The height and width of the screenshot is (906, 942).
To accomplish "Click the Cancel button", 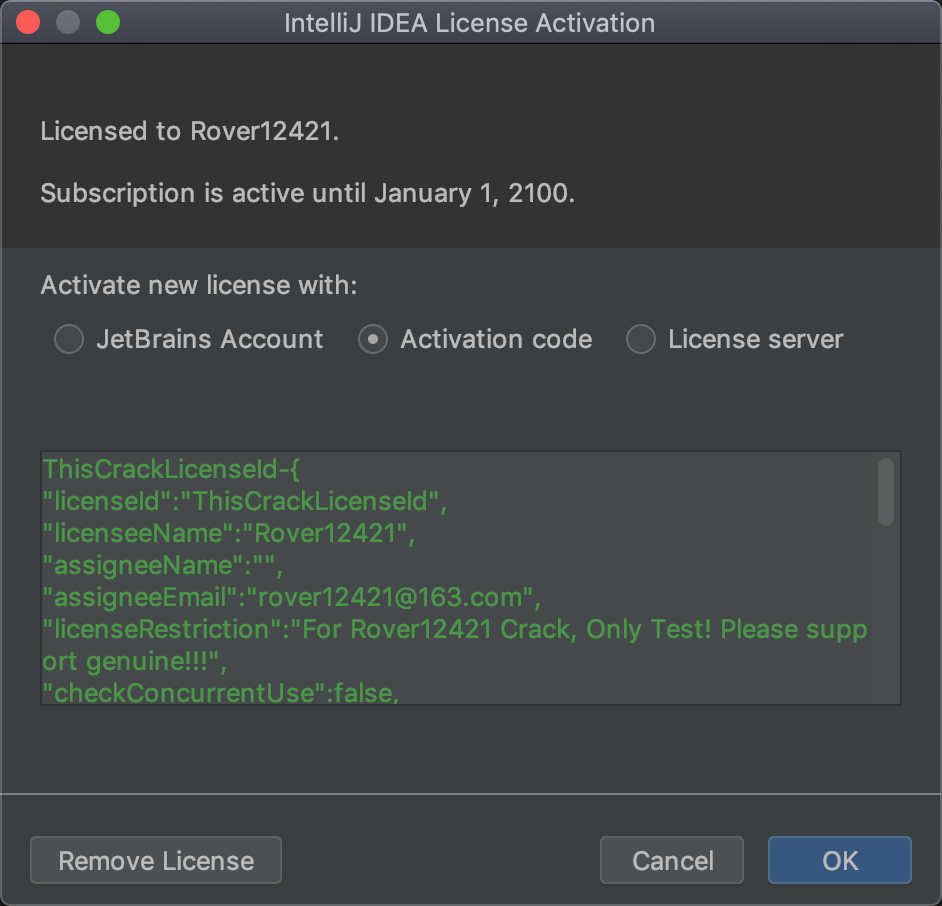I will [x=671, y=860].
